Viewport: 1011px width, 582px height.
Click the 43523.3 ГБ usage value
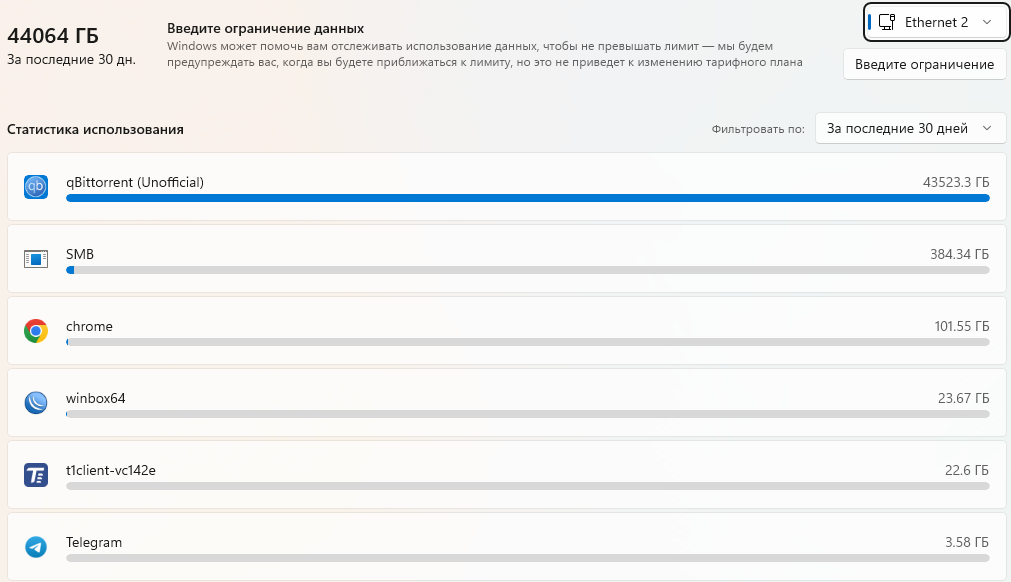(956, 182)
